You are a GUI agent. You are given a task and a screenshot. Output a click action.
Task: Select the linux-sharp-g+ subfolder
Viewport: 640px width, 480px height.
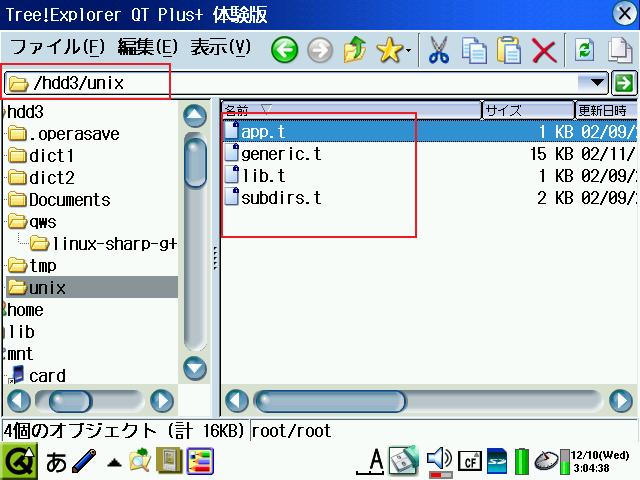pyautogui.click(x=104, y=244)
